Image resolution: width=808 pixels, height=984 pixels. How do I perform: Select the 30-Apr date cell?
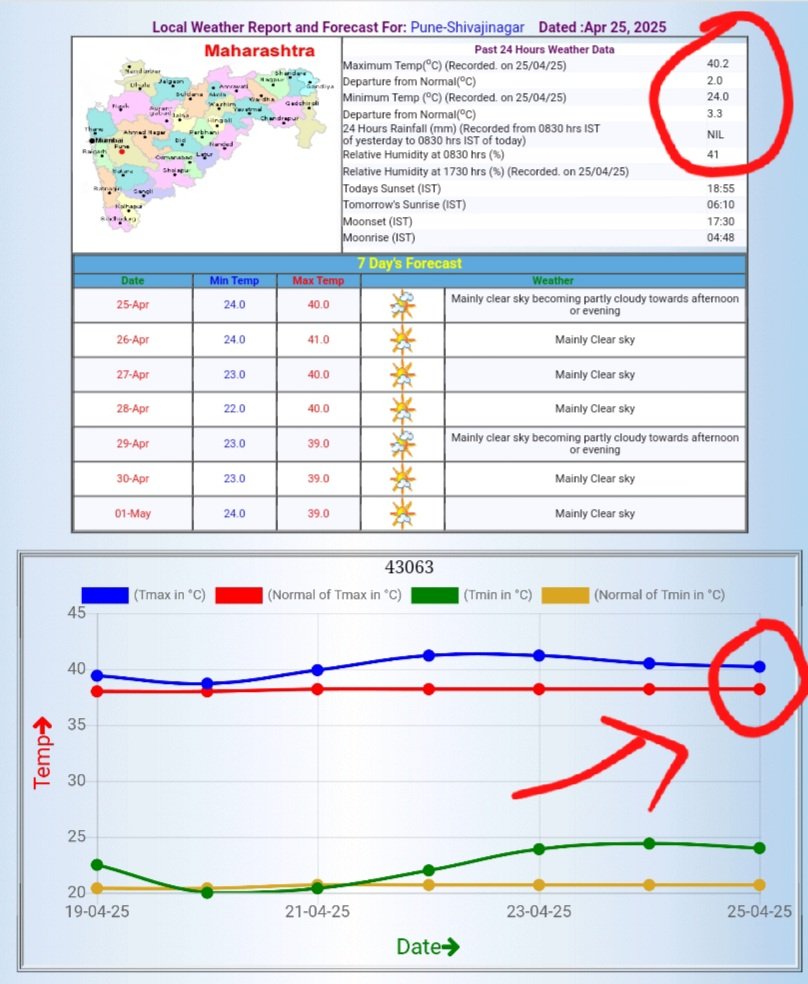(x=132, y=479)
